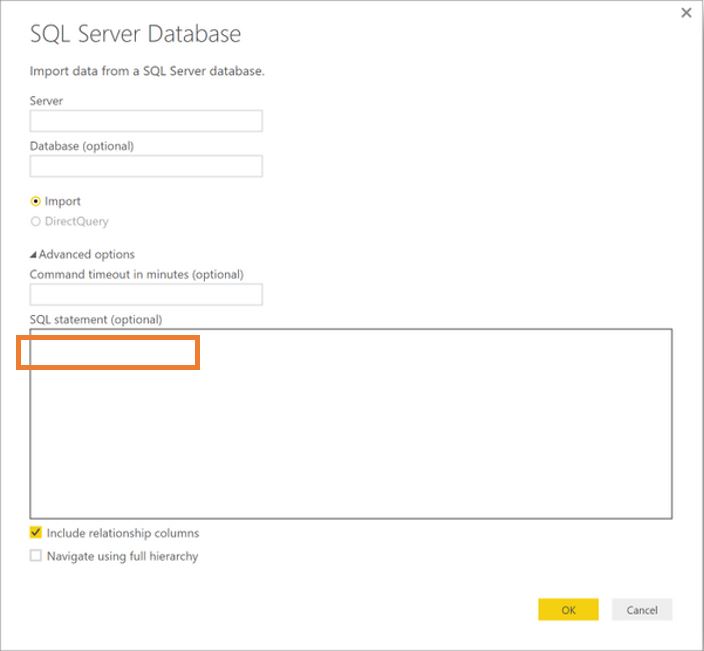
Task: Click the 'SQL statement (optional)' label
Action: point(96,320)
